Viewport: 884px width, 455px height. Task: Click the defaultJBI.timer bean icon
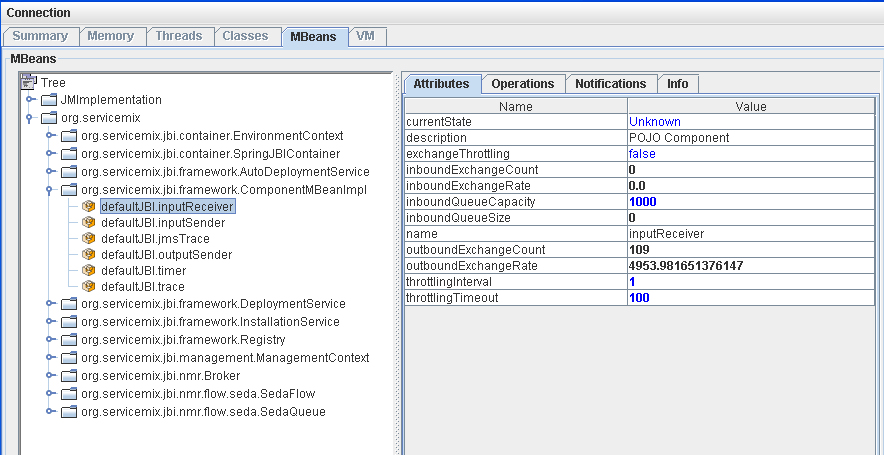(89, 270)
